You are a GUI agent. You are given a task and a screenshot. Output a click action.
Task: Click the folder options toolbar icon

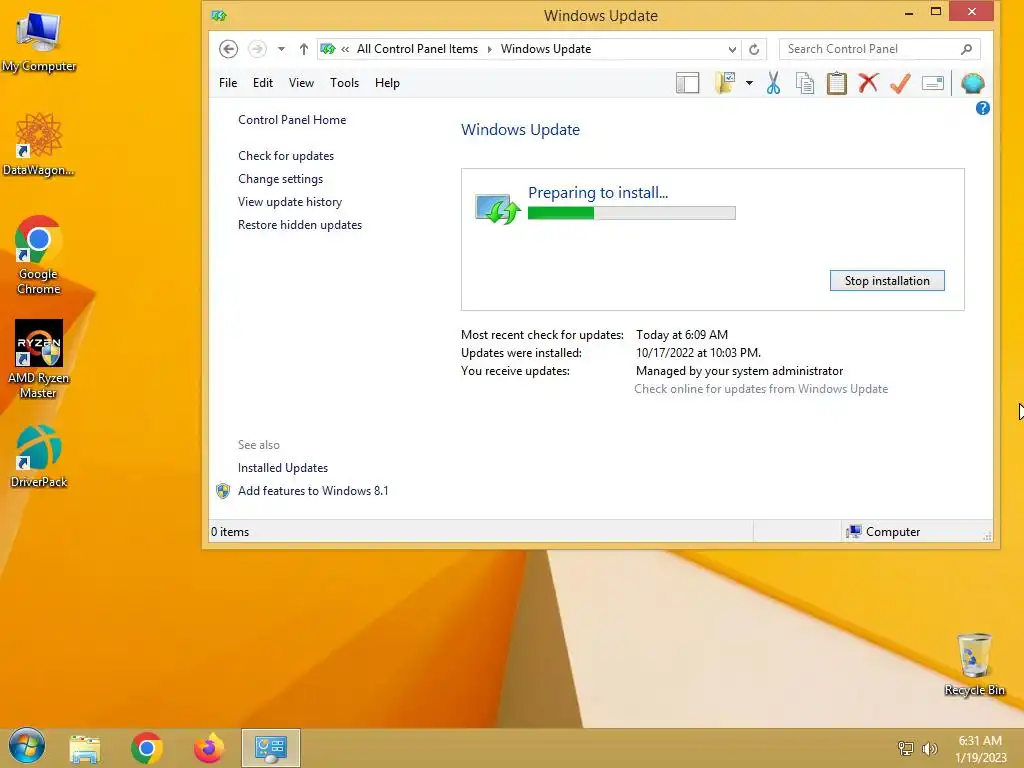[725, 83]
